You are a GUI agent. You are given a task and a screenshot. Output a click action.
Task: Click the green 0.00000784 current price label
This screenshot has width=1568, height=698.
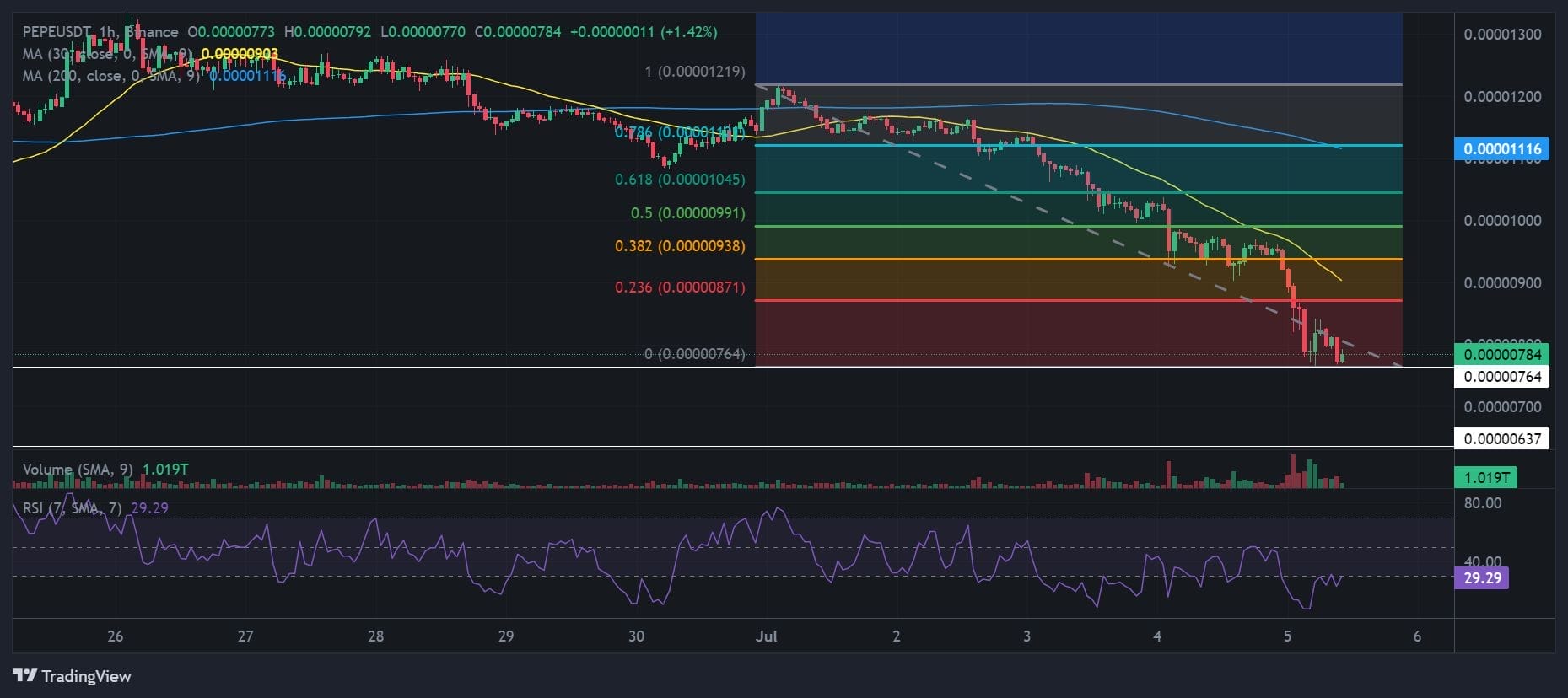click(1501, 354)
